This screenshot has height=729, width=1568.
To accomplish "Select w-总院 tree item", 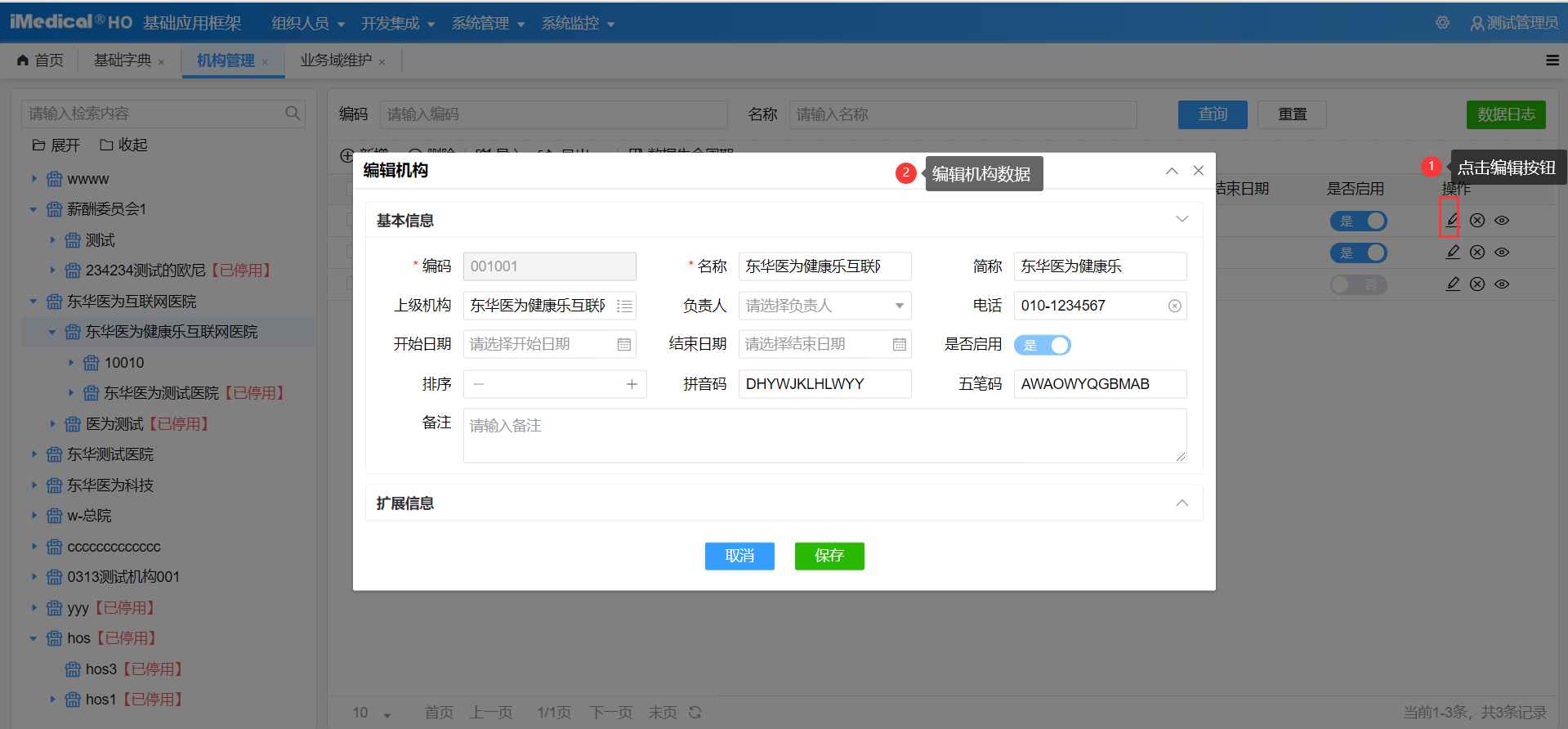I will click(89, 516).
